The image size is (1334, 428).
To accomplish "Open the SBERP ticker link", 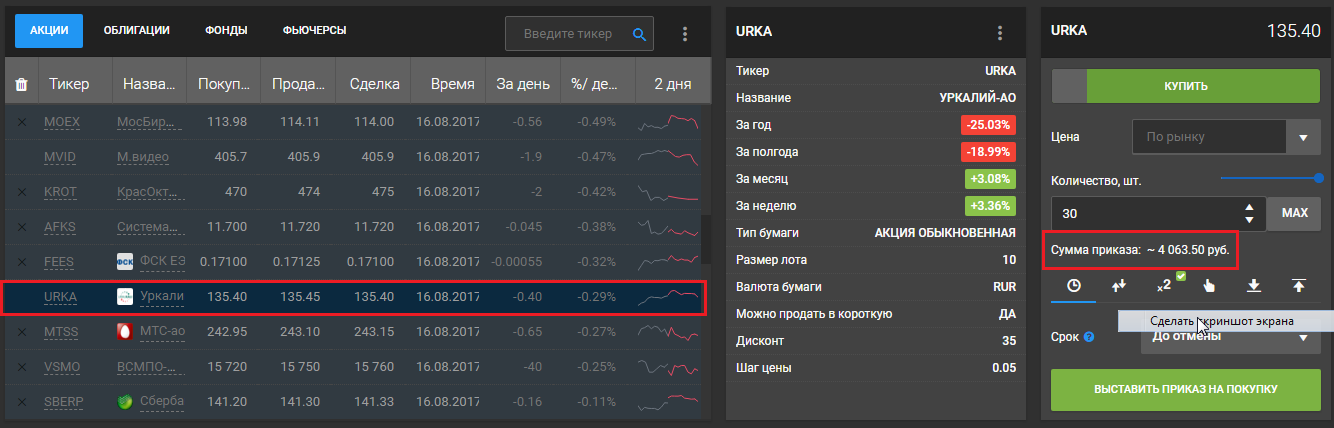I will click(x=65, y=402).
